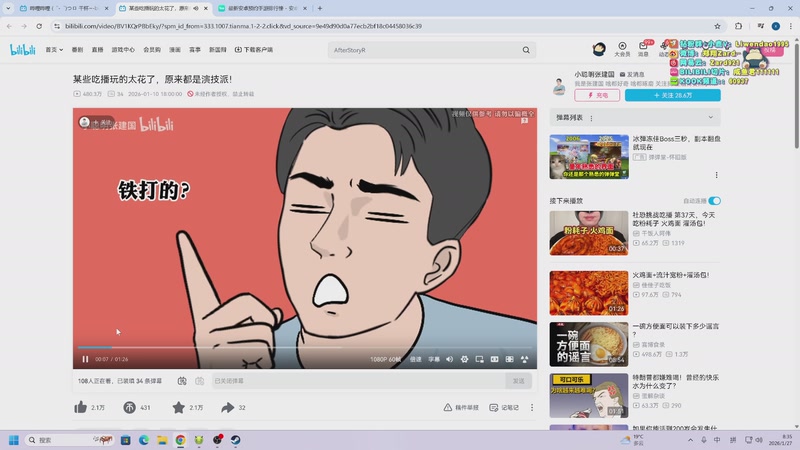Screen dimensions: 800x450
Task: Open the three-dot menu in 弹幕列表 header
Action: (x=591, y=118)
